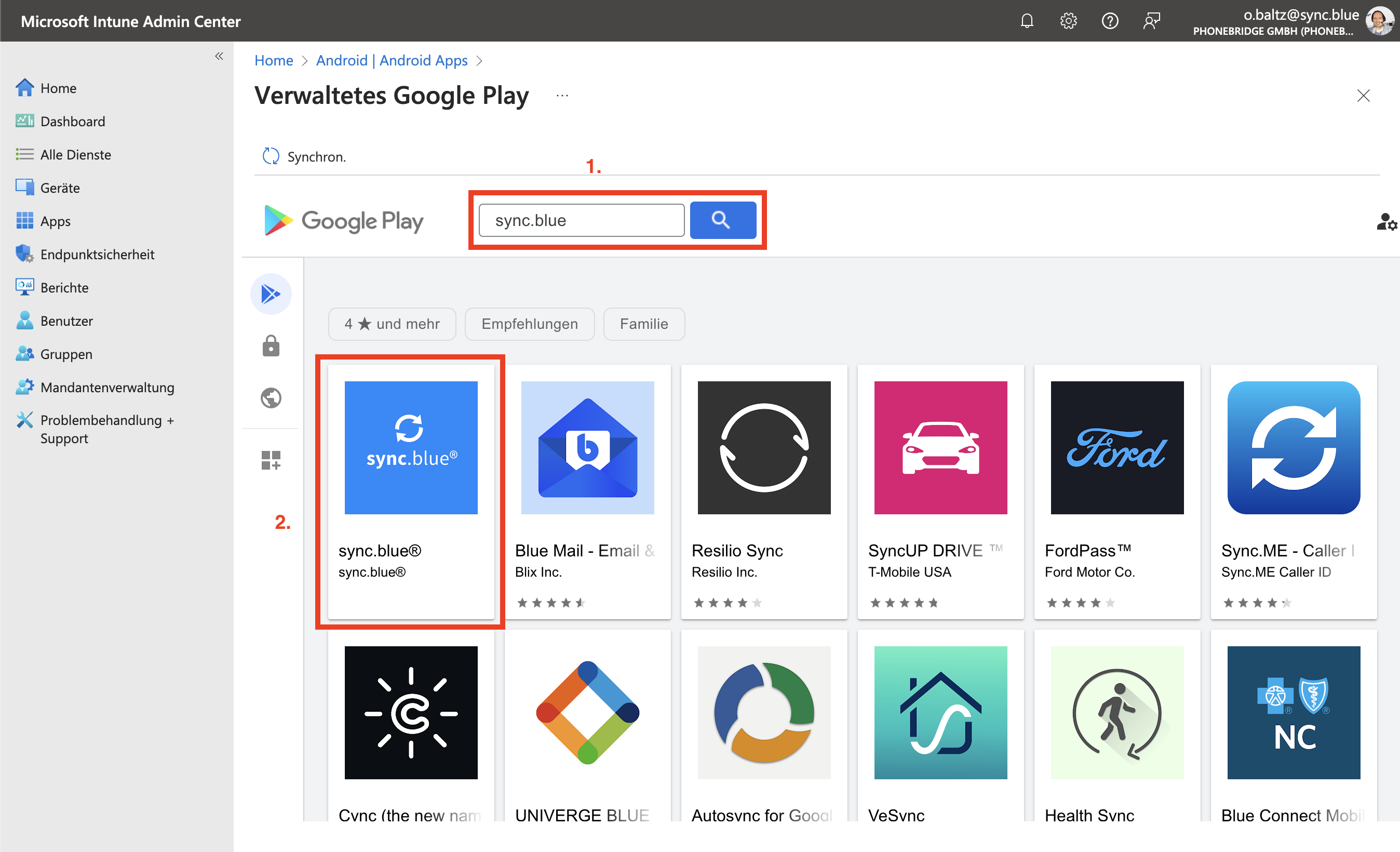Open Berichte in sidebar
Screen dimensions: 1400x852
[x=52, y=288]
